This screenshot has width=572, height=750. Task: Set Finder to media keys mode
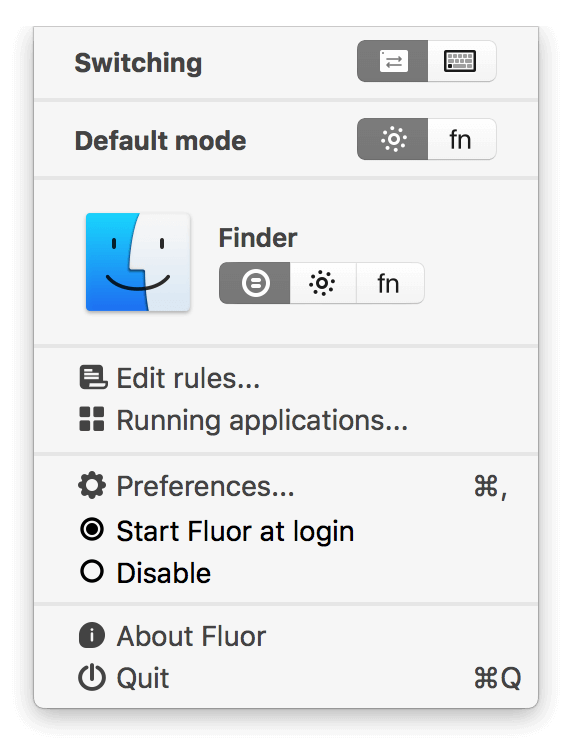click(x=323, y=283)
